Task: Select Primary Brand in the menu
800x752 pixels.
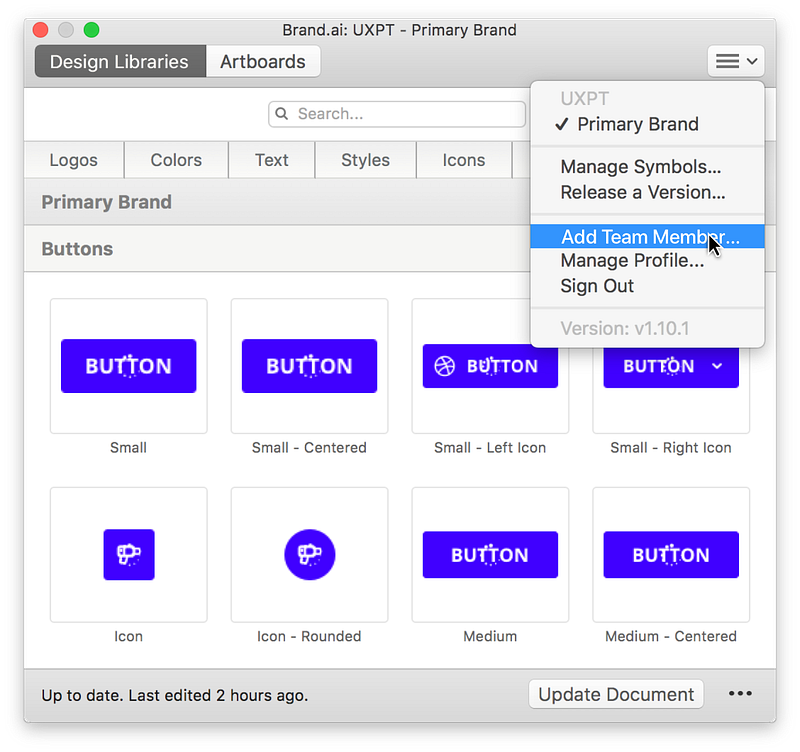Action: 647,124
